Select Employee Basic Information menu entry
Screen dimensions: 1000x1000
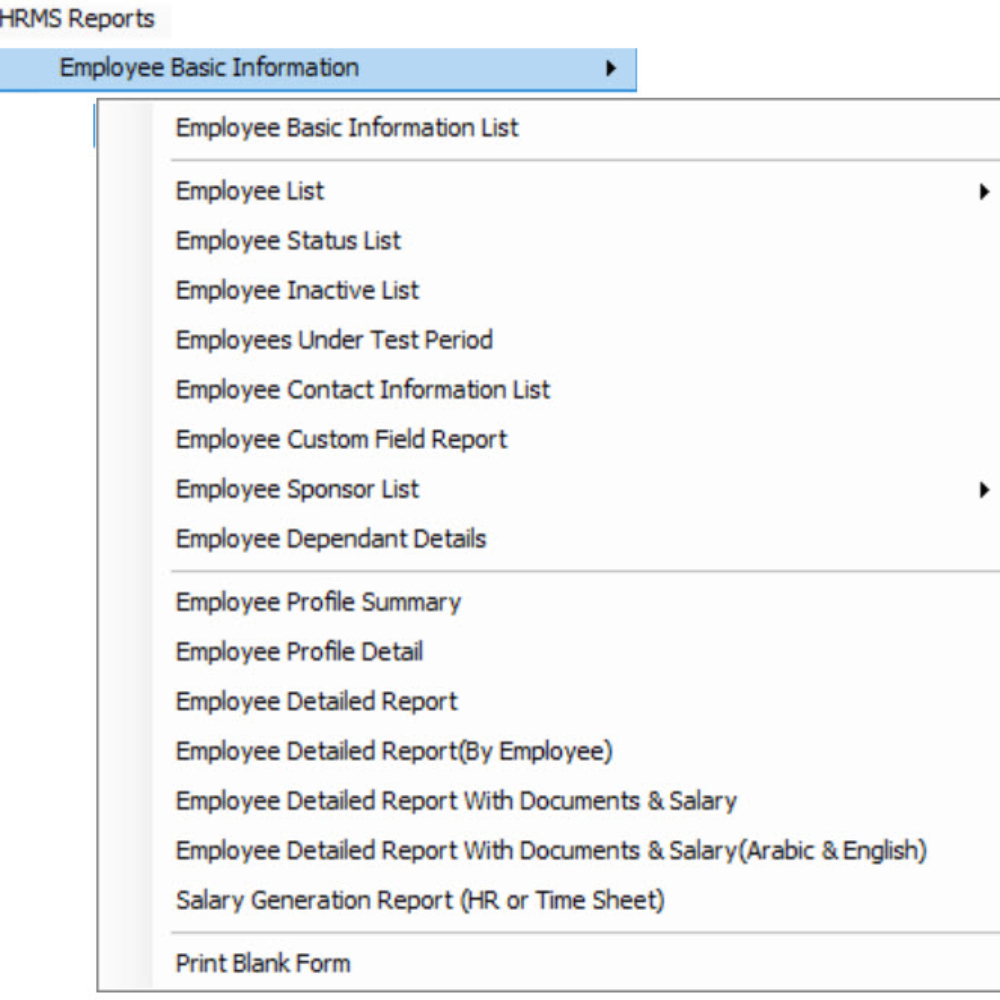318,69
